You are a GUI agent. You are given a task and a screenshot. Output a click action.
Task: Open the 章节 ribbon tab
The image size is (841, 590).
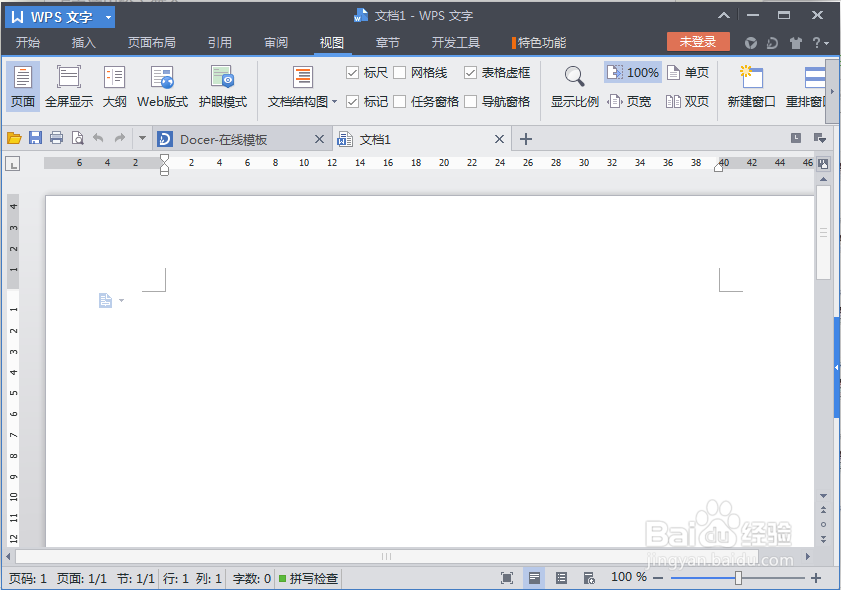click(387, 42)
